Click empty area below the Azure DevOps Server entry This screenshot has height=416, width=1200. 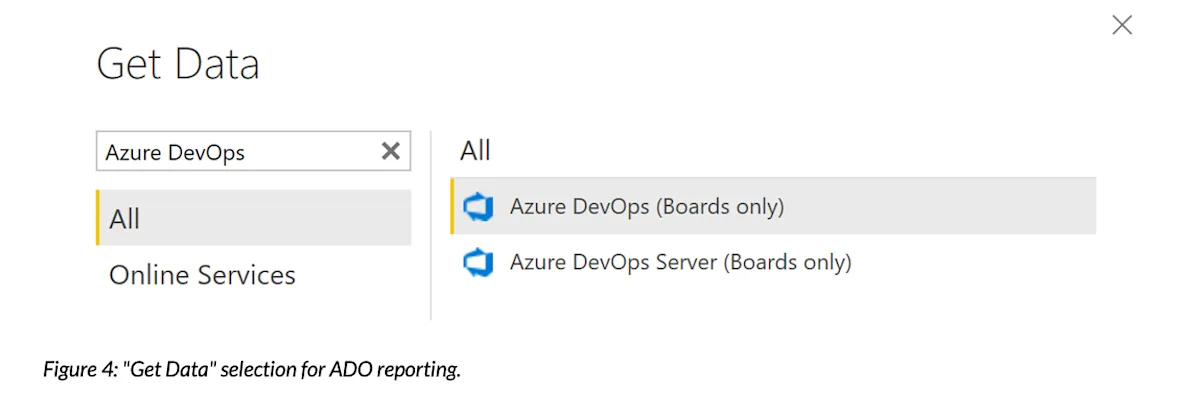point(773,307)
